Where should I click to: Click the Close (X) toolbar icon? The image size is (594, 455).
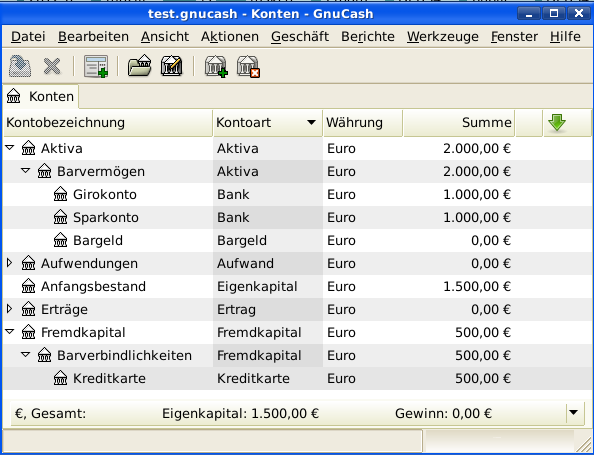click(52, 66)
